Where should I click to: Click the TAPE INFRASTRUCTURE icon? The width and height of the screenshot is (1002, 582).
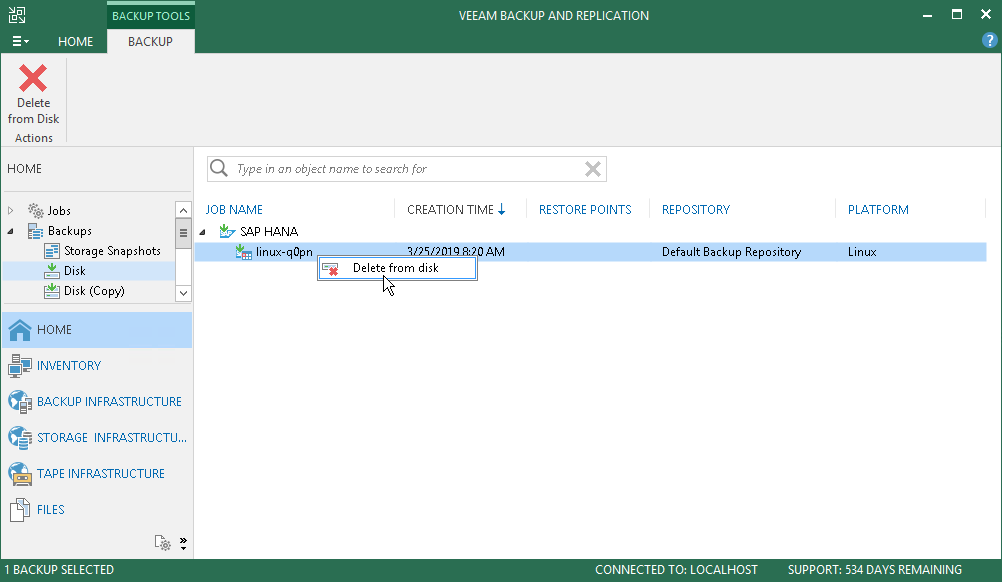tap(20, 473)
